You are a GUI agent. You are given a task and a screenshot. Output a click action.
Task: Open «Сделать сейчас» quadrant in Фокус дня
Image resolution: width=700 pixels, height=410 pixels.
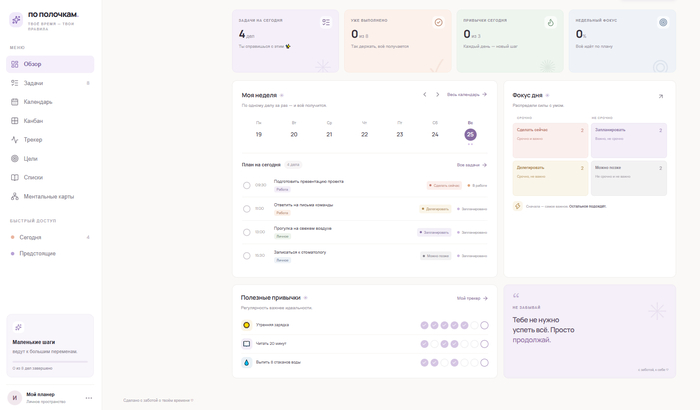pyautogui.click(x=550, y=140)
